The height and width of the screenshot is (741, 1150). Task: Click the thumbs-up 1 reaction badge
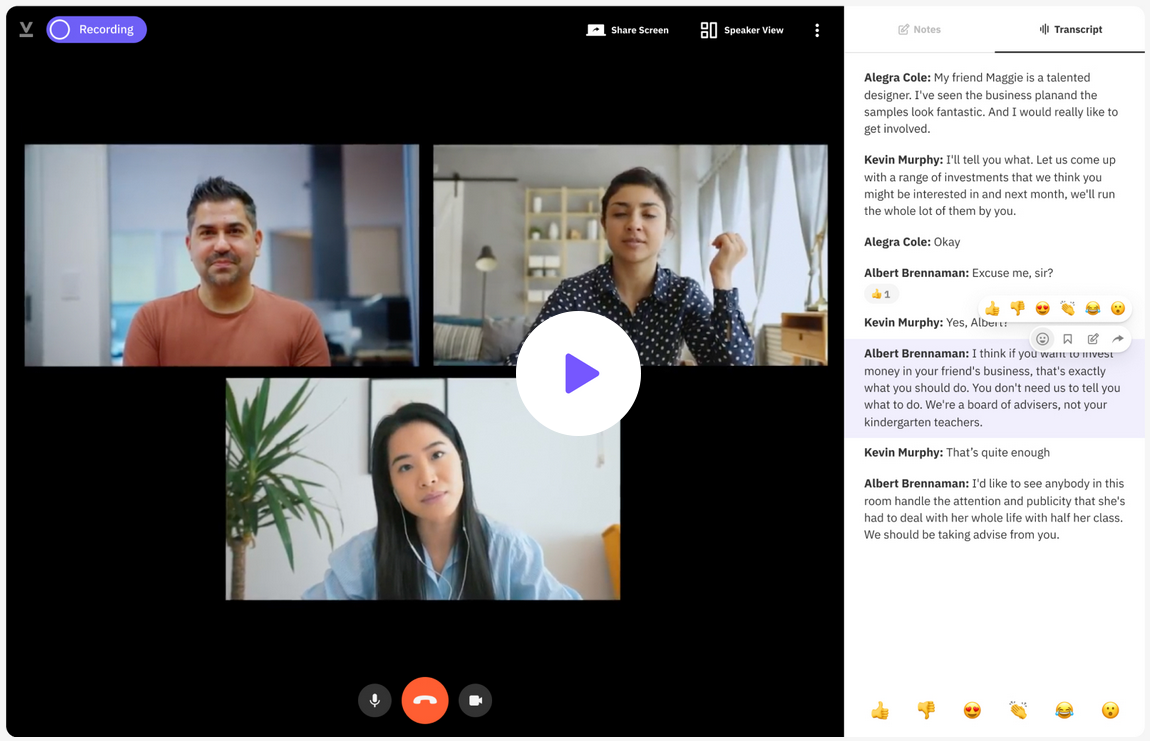[x=881, y=294]
